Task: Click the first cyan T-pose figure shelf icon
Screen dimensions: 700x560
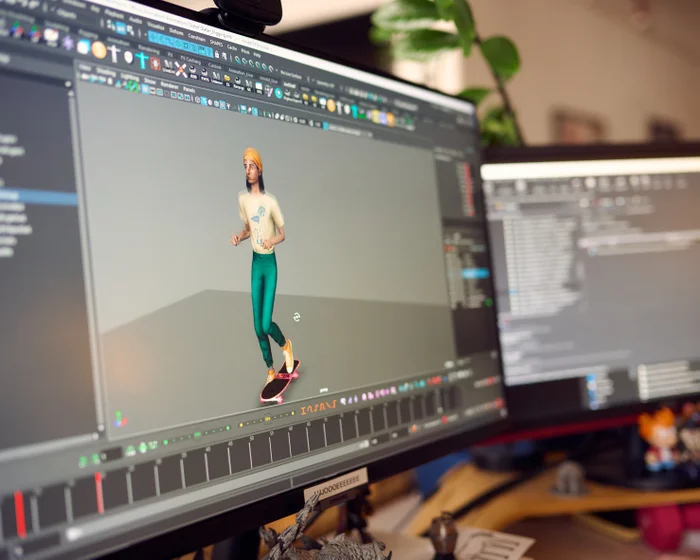Action: (x=142, y=61)
